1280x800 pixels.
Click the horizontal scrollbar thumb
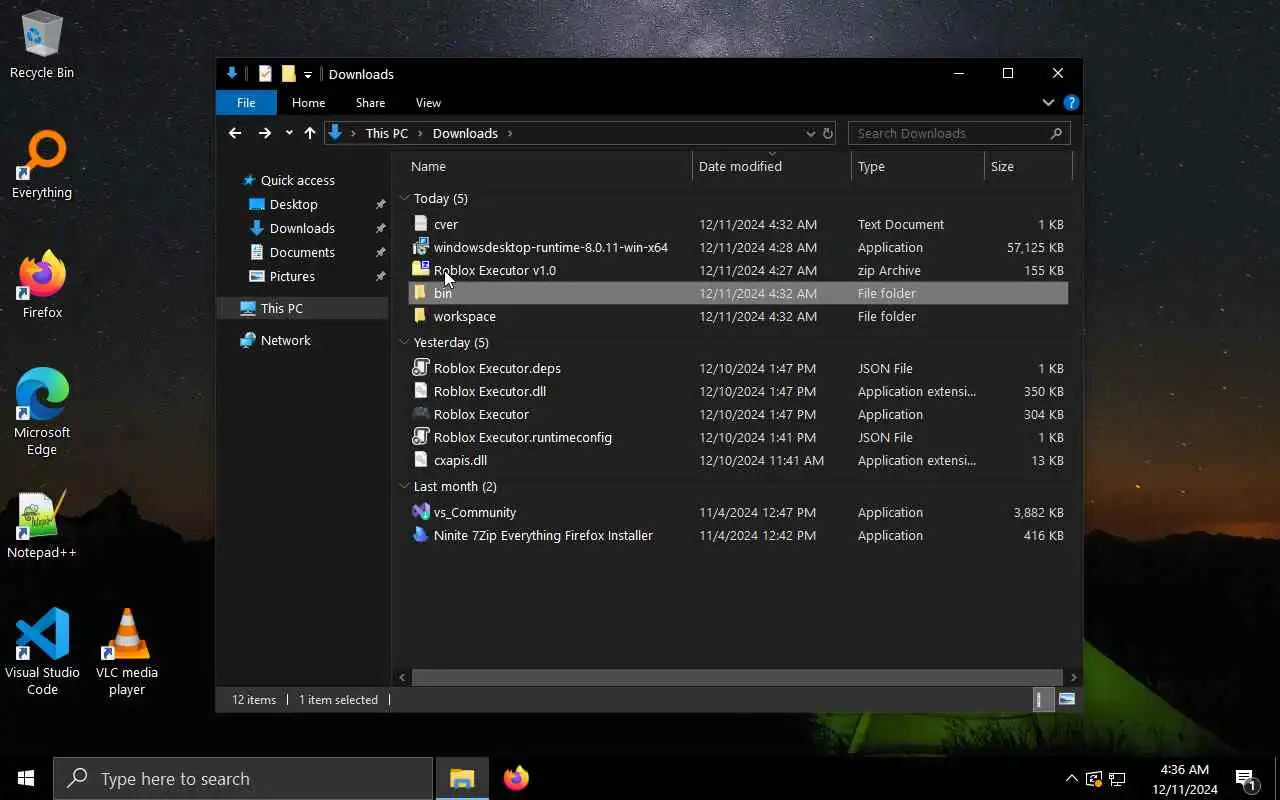pos(736,677)
